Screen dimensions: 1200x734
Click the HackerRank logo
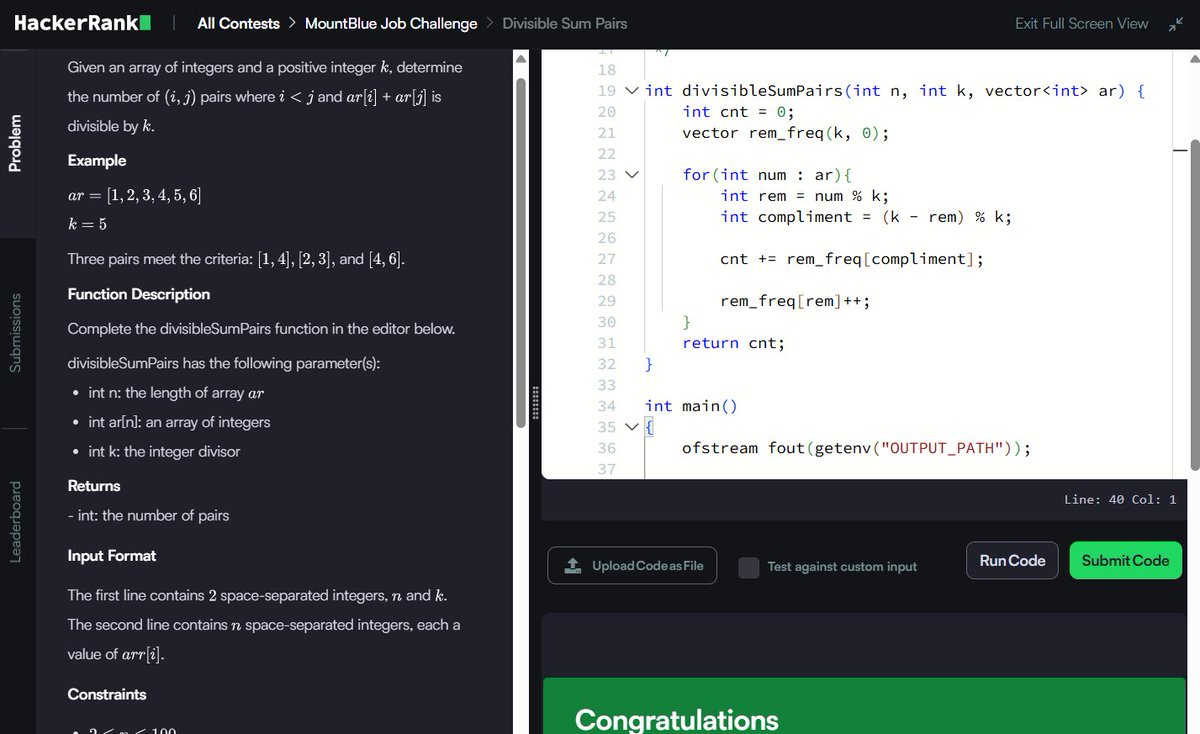click(83, 23)
